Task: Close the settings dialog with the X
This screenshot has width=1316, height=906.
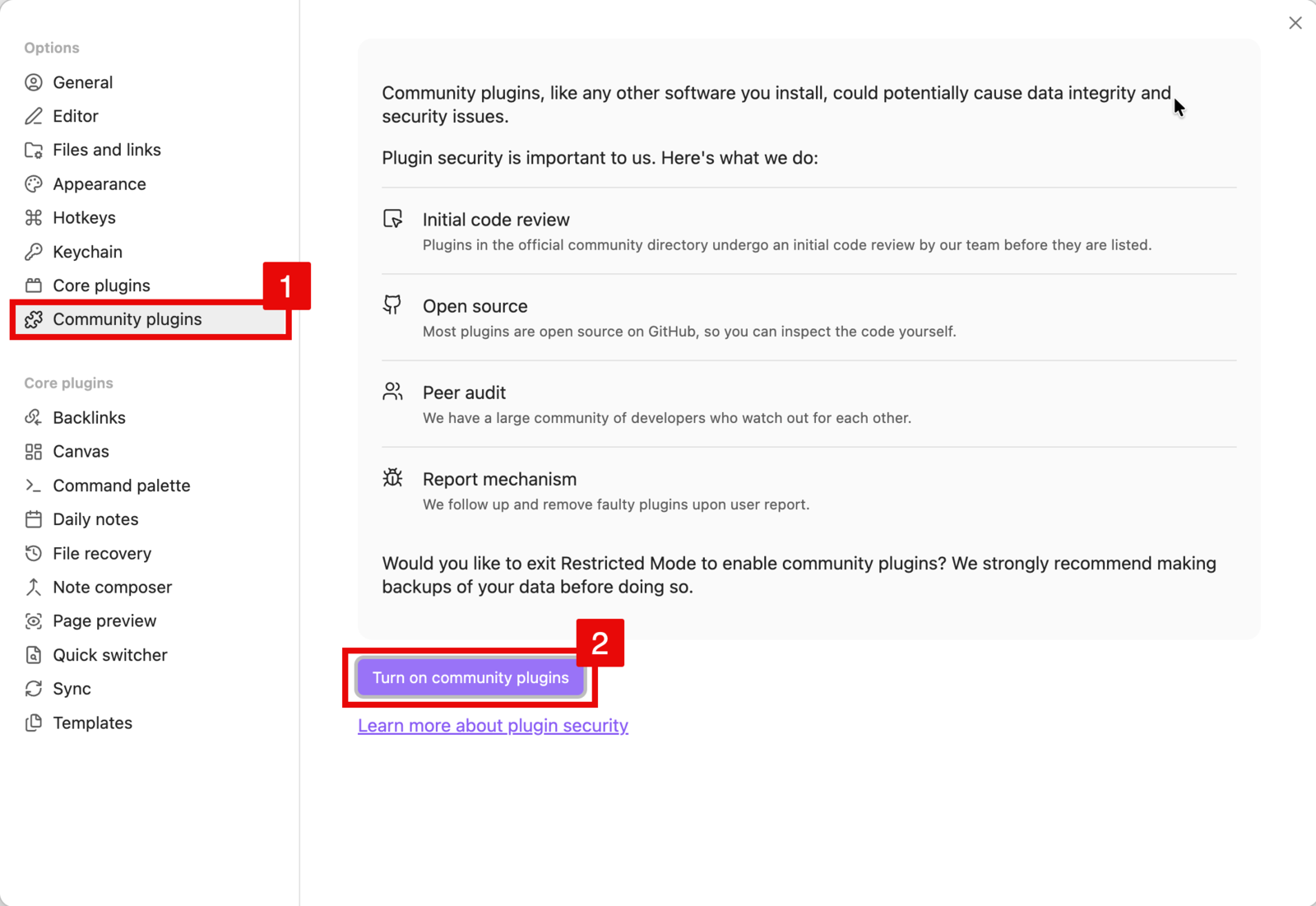Action: tap(1295, 23)
